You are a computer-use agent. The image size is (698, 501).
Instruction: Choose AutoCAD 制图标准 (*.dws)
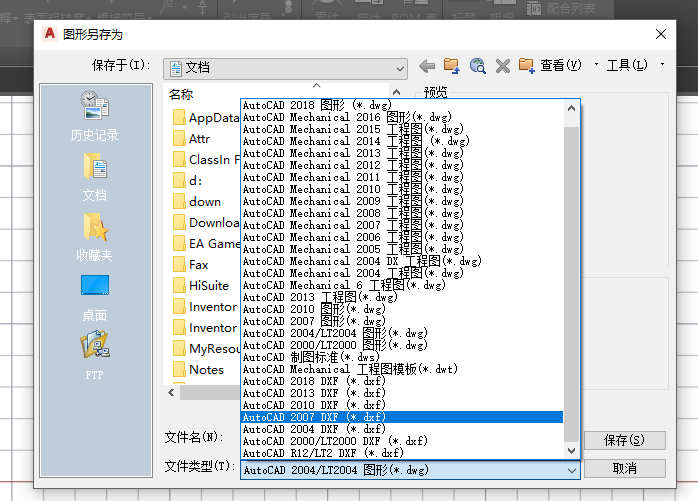click(x=402, y=358)
